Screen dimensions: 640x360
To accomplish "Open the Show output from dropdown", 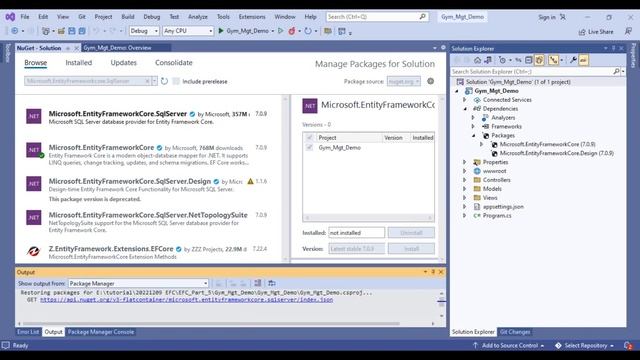I will (138, 283).
